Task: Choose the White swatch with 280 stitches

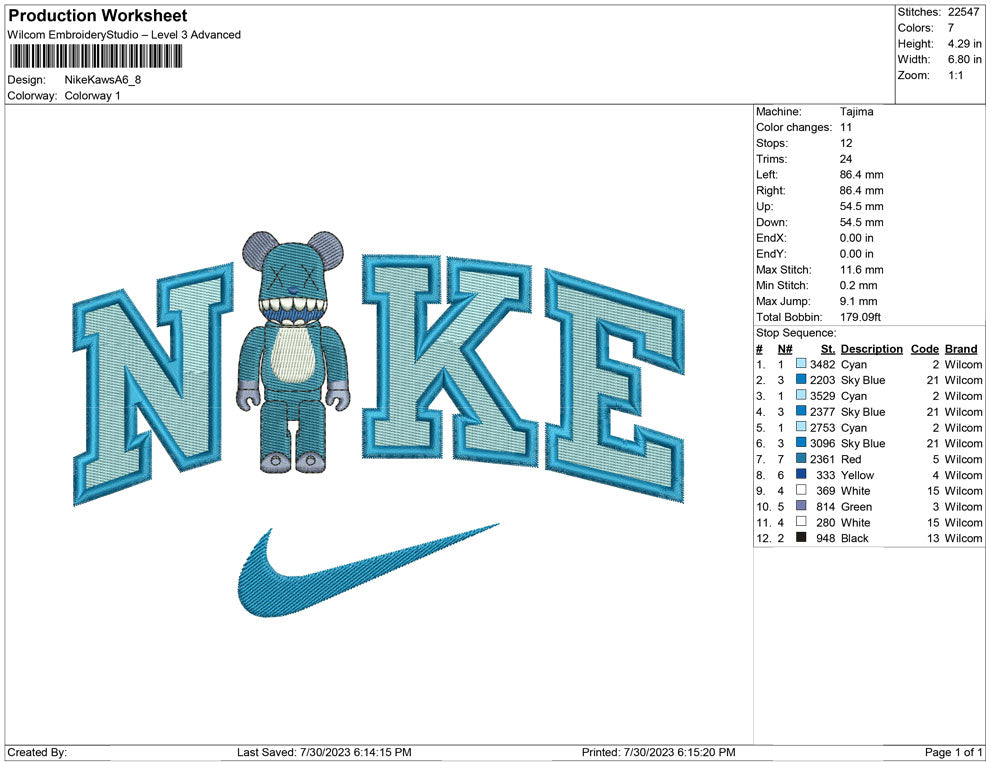Action: (x=801, y=521)
